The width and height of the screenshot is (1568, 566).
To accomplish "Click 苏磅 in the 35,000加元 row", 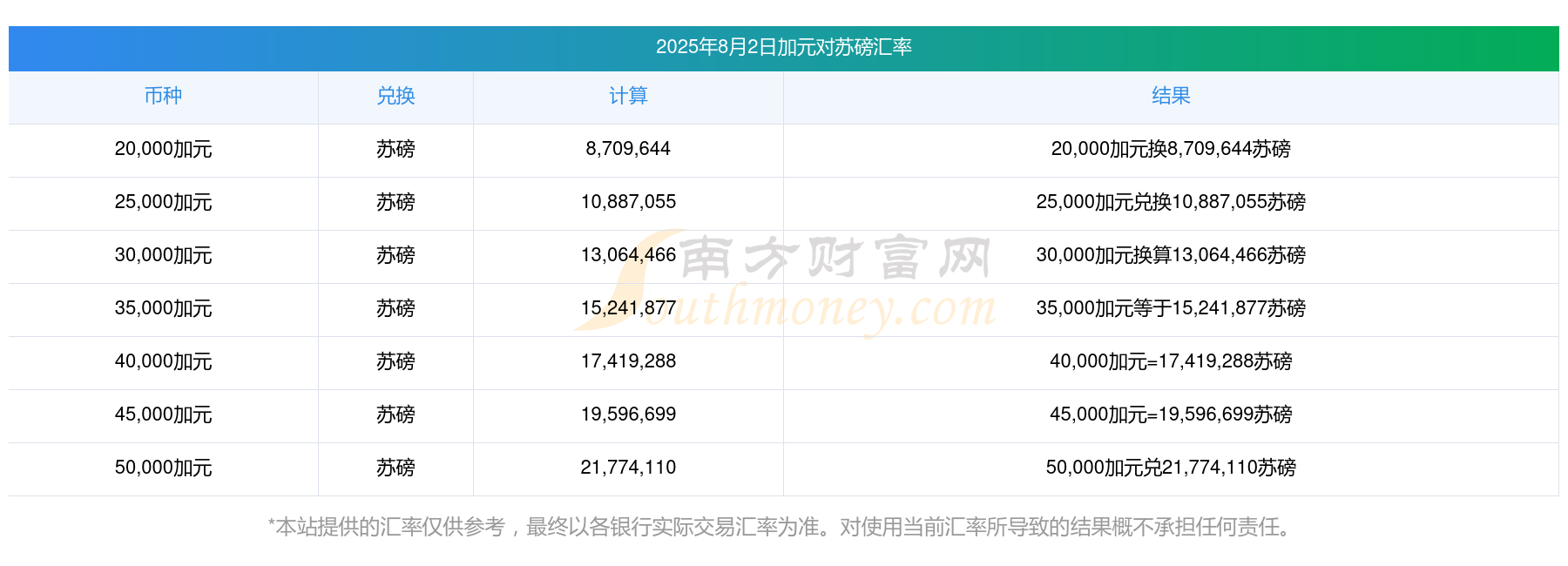I will [x=395, y=308].
